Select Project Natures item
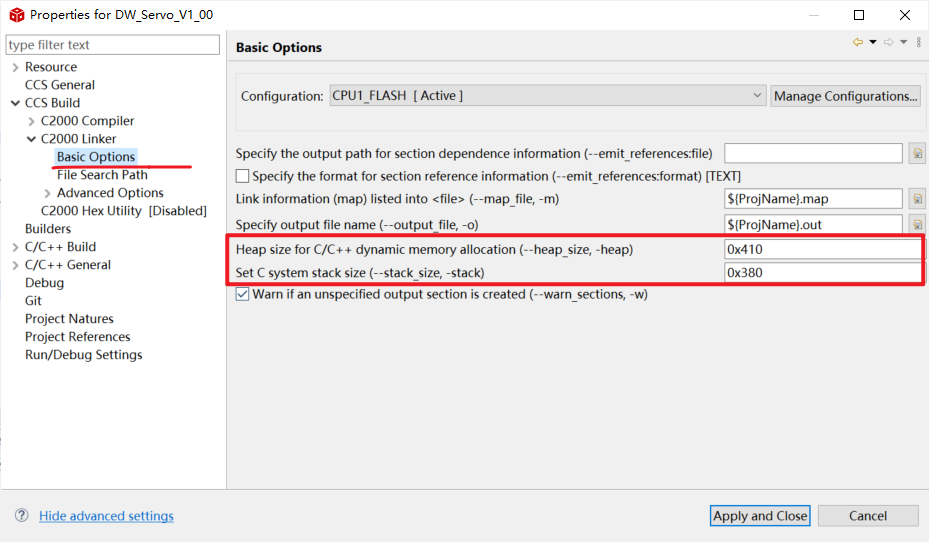Viewport: 929px width, 542px height. (69, 319)
